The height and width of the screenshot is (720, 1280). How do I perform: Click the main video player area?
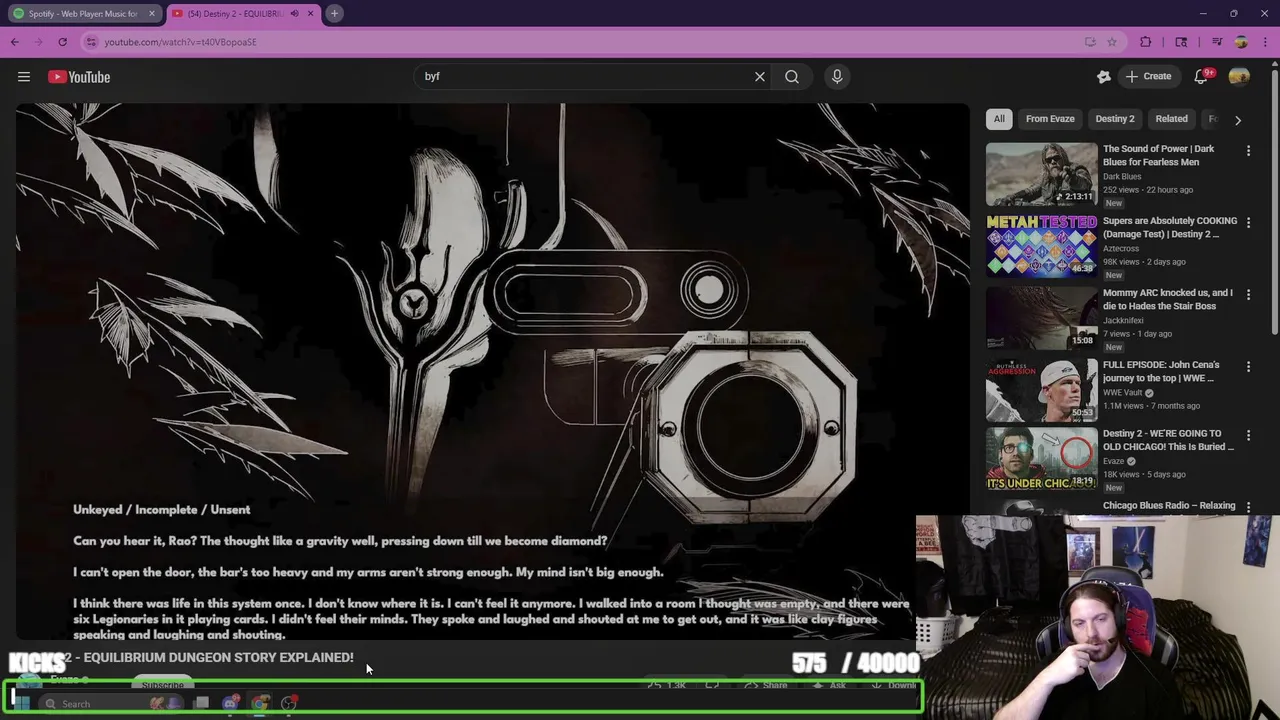pyautogui.click(x=492, y=372)
